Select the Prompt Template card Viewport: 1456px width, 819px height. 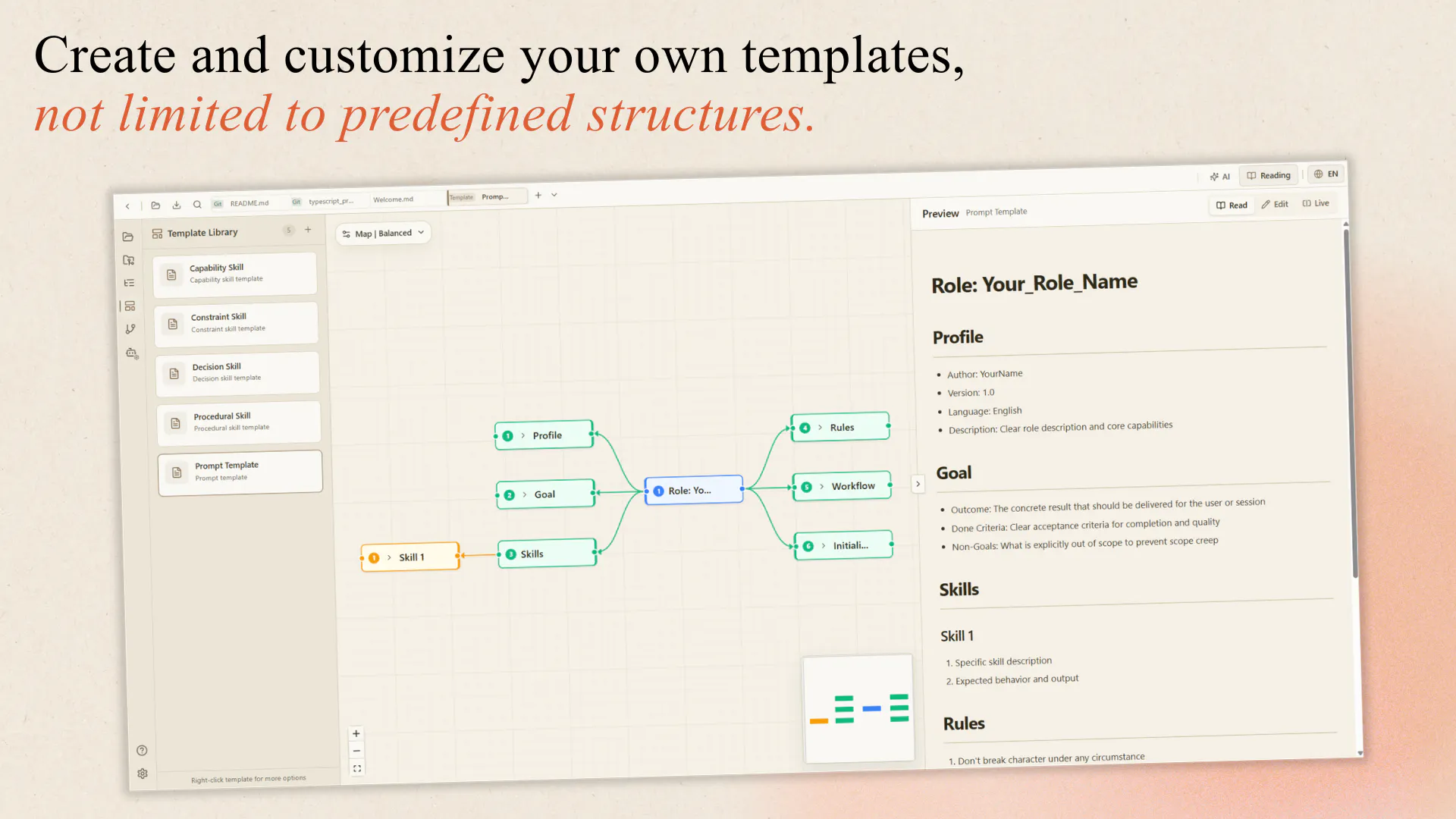(x=240, y=472)
